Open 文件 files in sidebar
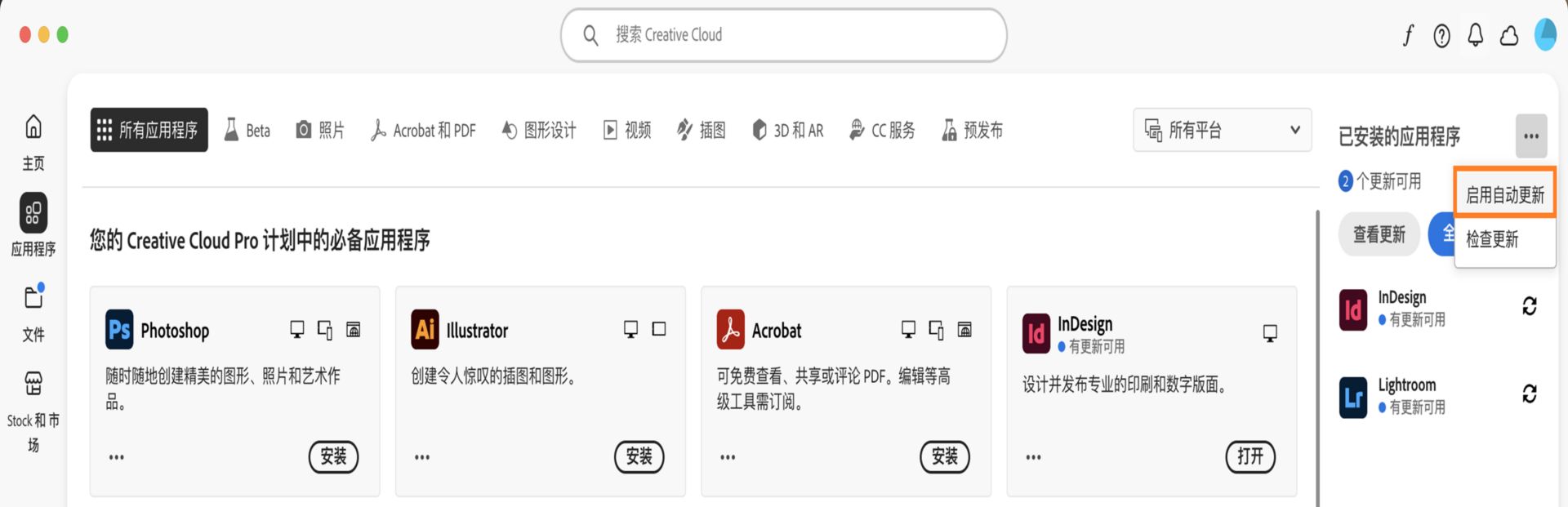The height and width of the screenshot is (507, 1568). [x=33, y=313]
